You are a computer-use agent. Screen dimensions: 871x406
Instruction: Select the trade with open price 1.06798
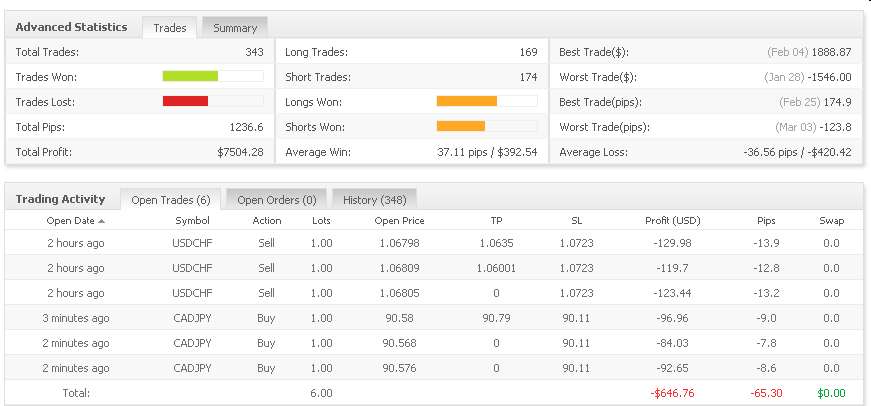399,244
